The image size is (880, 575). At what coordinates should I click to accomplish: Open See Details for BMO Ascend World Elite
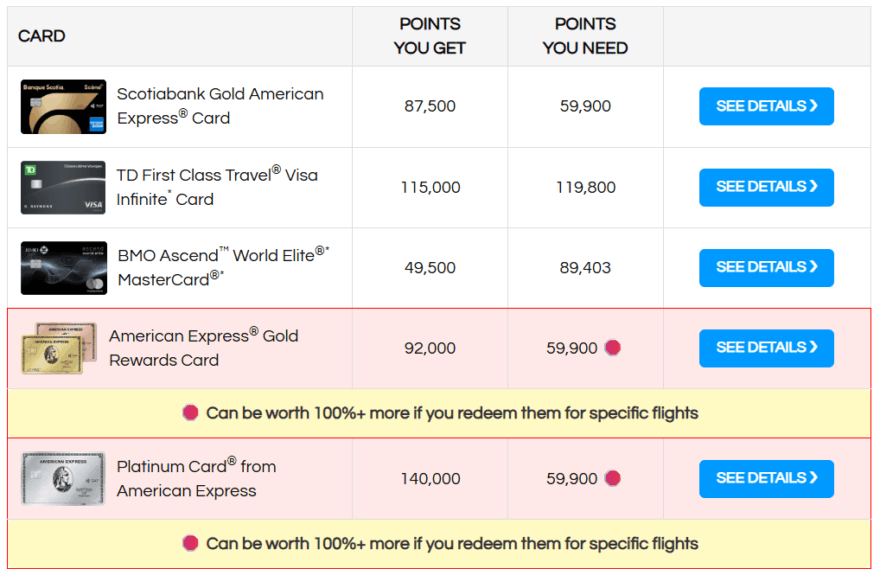click(766, 268)
